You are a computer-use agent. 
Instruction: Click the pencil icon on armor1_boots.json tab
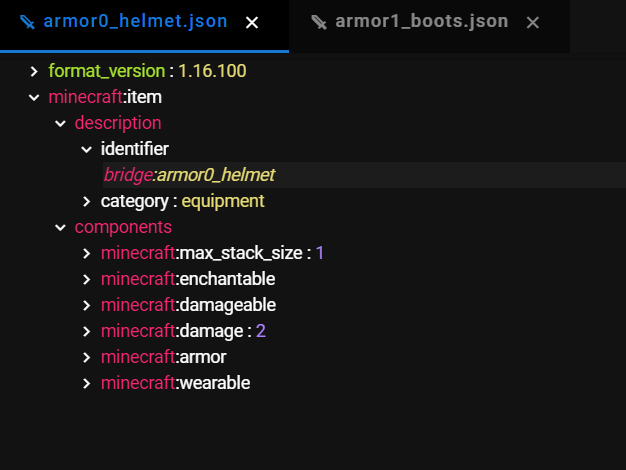(x=319, y=22)
